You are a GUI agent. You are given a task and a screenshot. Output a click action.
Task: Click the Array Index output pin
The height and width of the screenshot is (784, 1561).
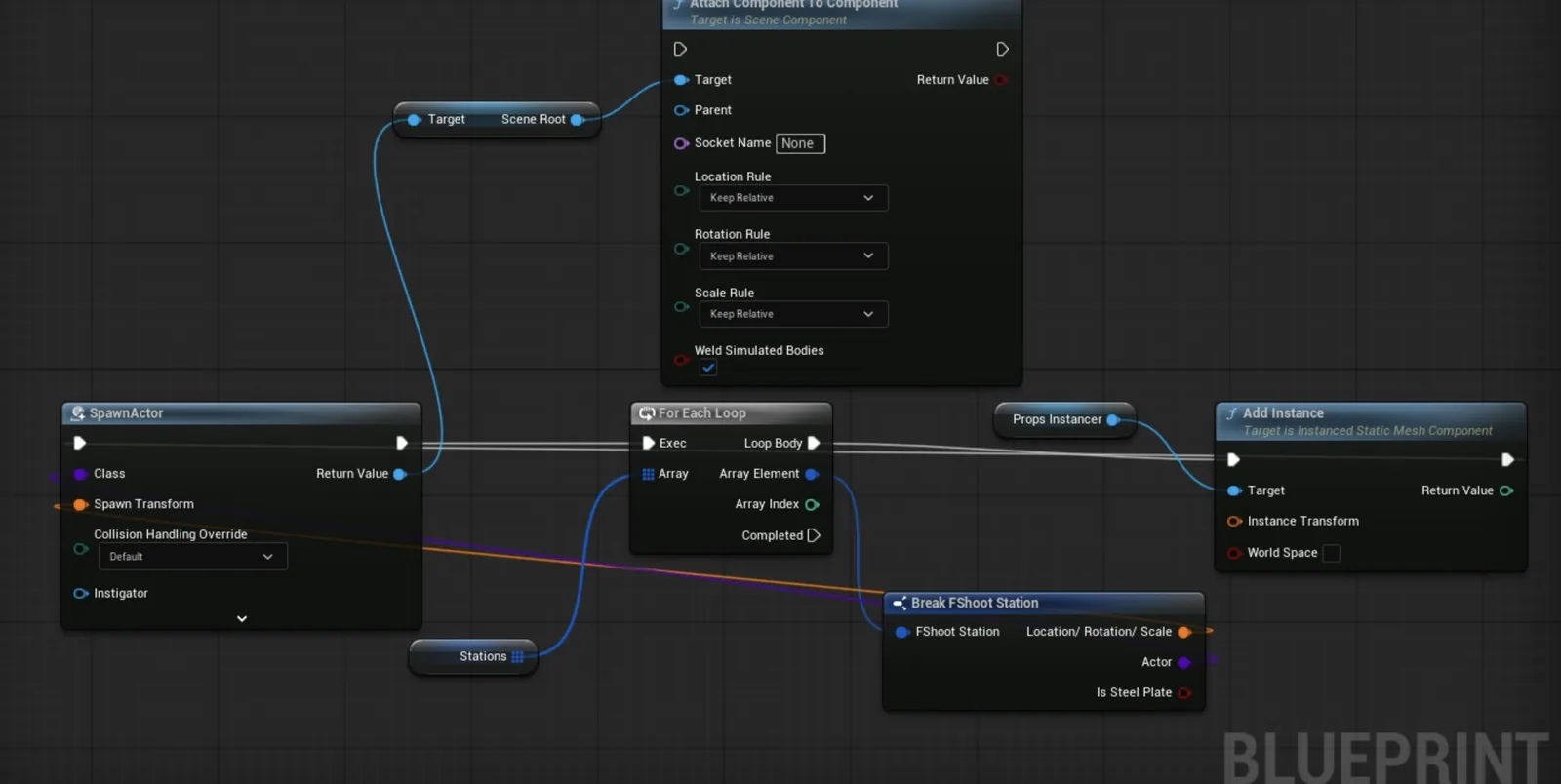[812, 504]
